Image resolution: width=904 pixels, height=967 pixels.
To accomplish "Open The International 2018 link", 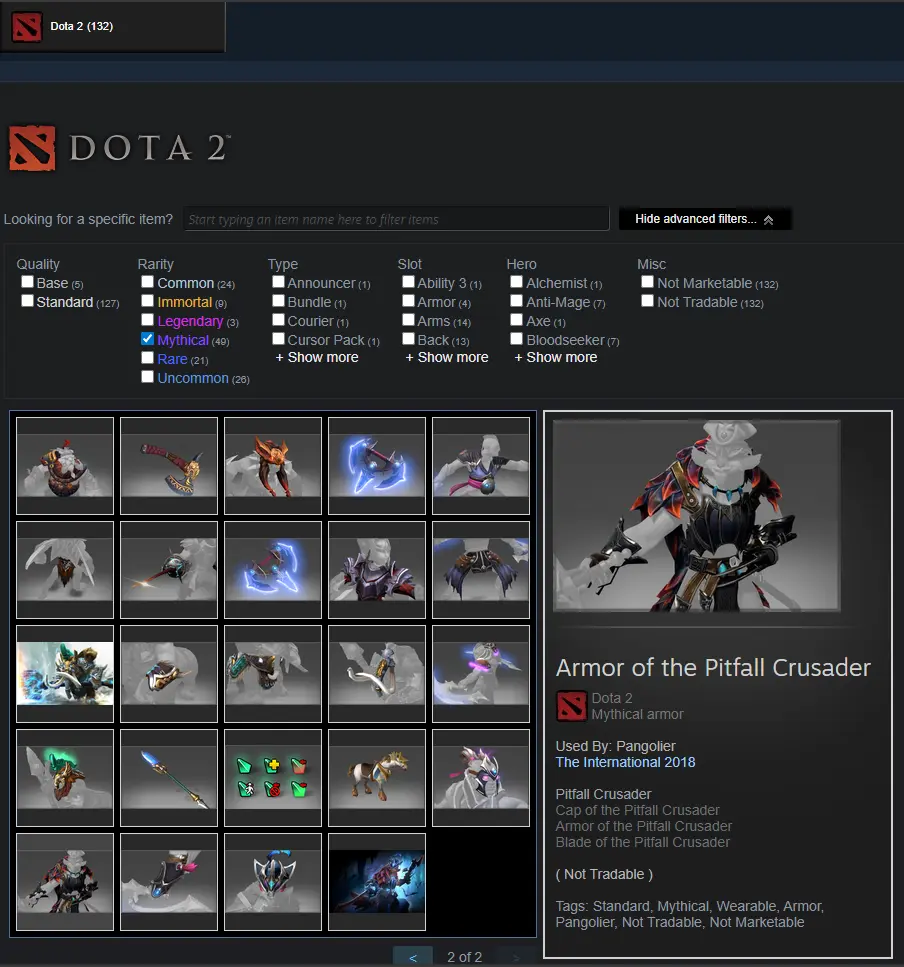I will point(625,762).
